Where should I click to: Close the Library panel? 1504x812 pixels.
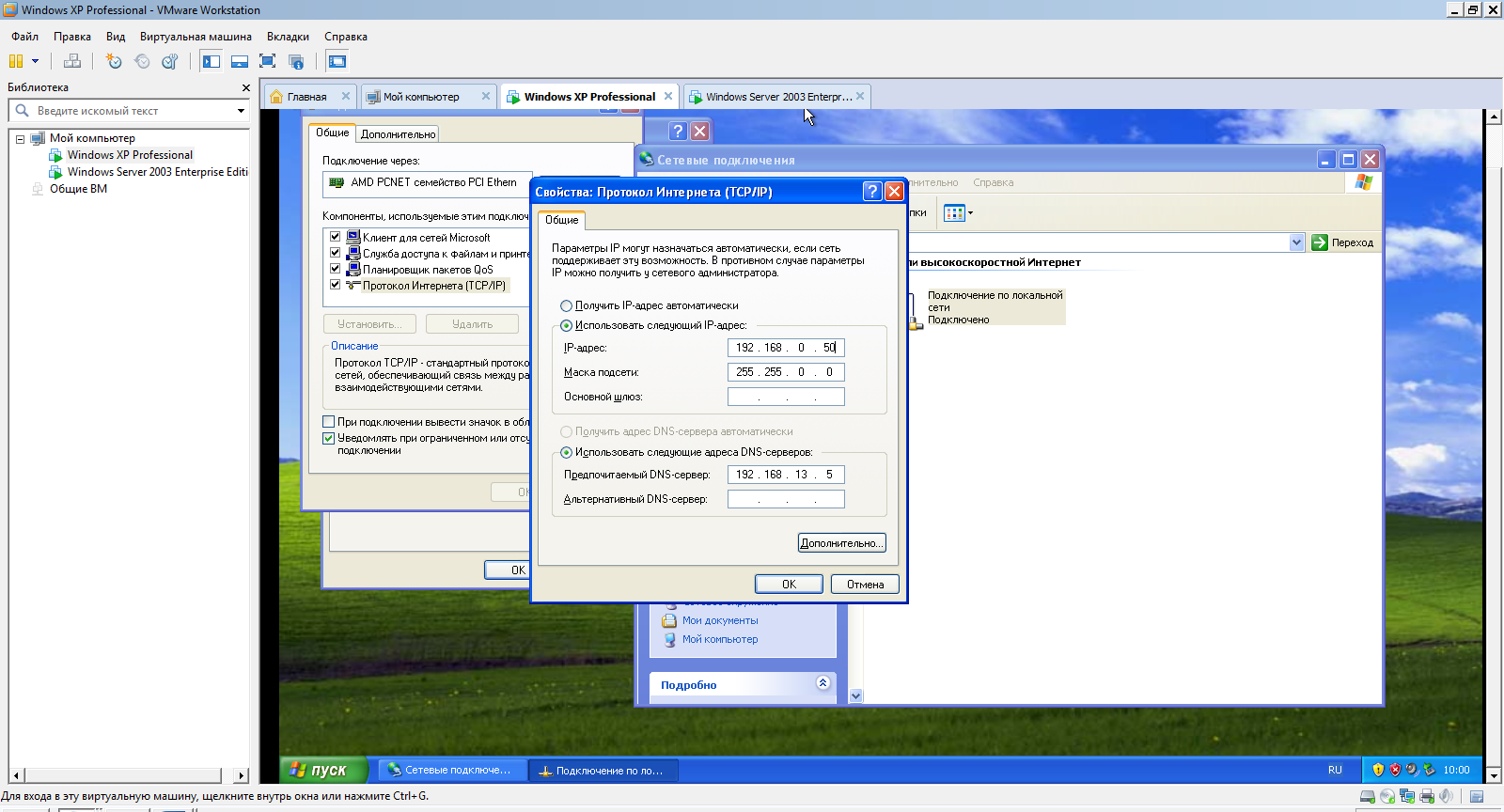point(246,87)
